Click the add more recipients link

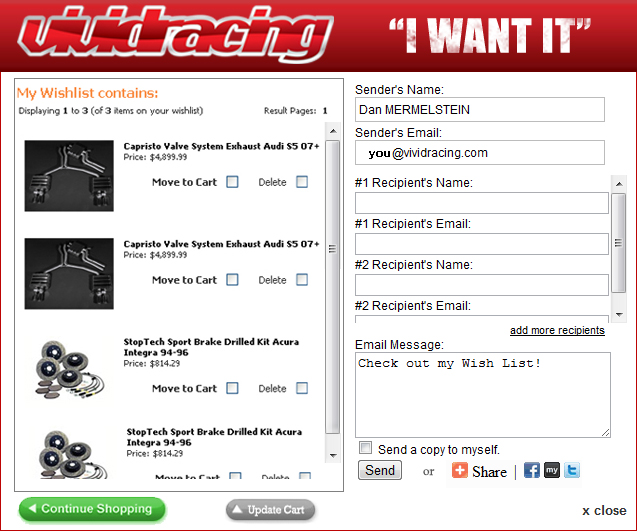557,330
